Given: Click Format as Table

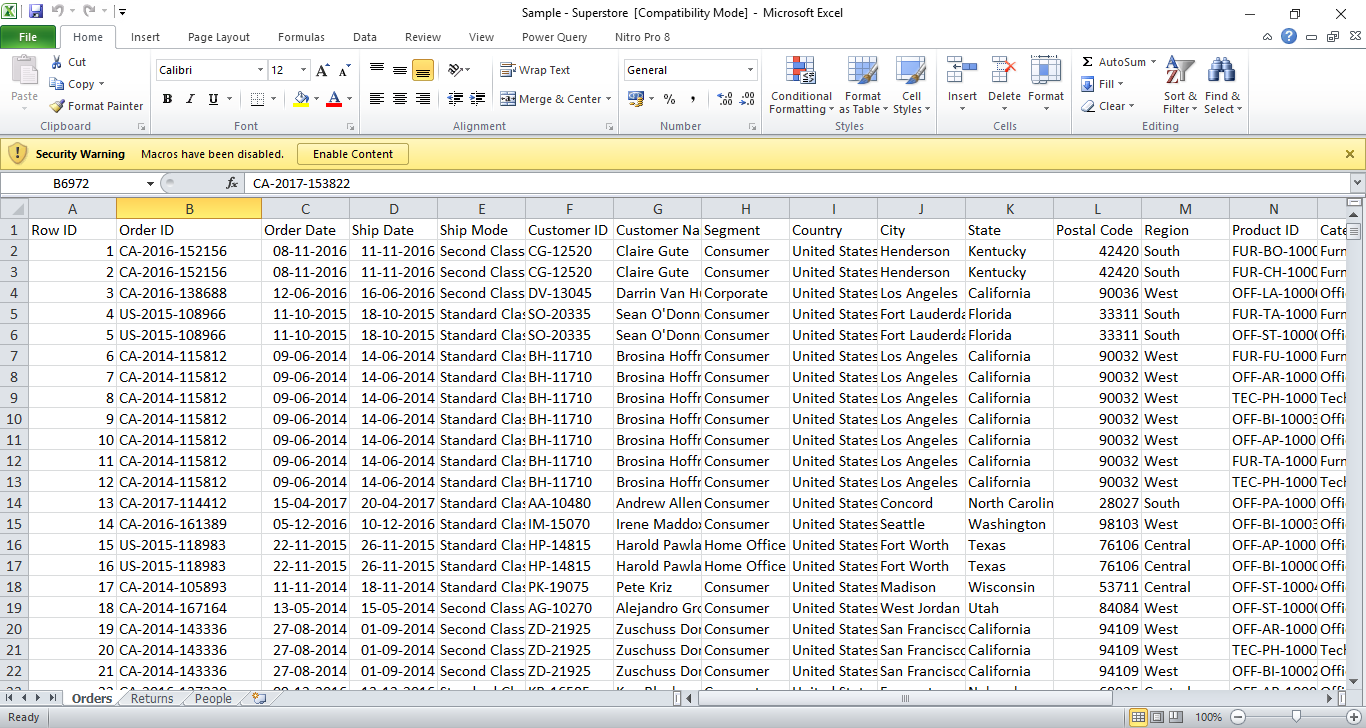Looking at the screenshot, I should coord(862,85).
